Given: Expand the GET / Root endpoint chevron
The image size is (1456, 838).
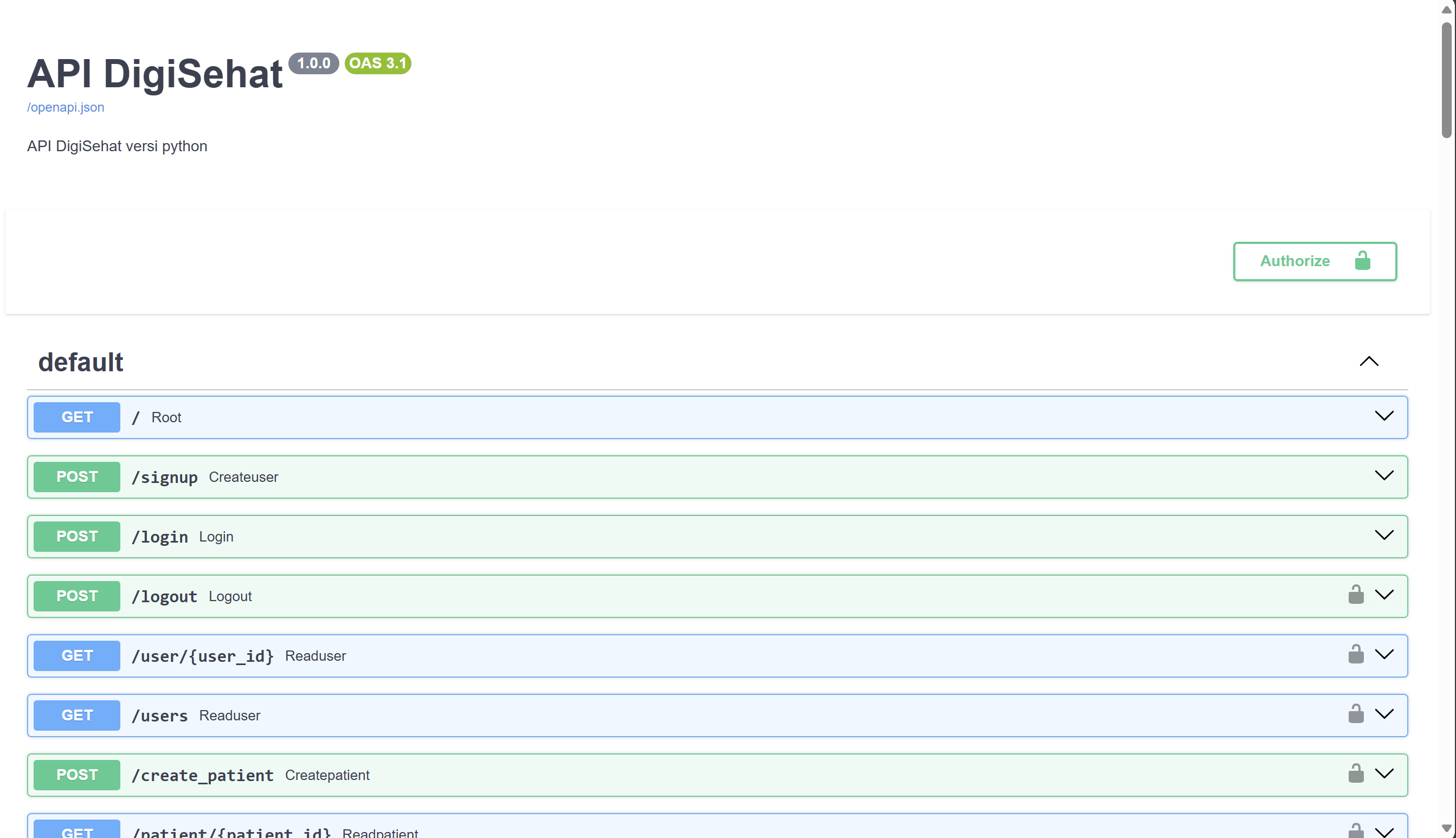Looking at the screenshot, I should point(1383,416).
